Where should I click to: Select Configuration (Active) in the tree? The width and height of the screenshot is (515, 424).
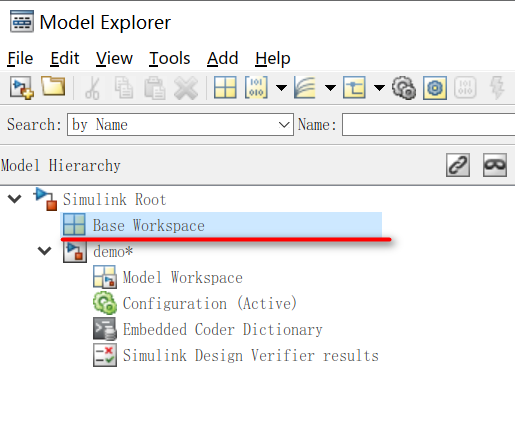209,303
